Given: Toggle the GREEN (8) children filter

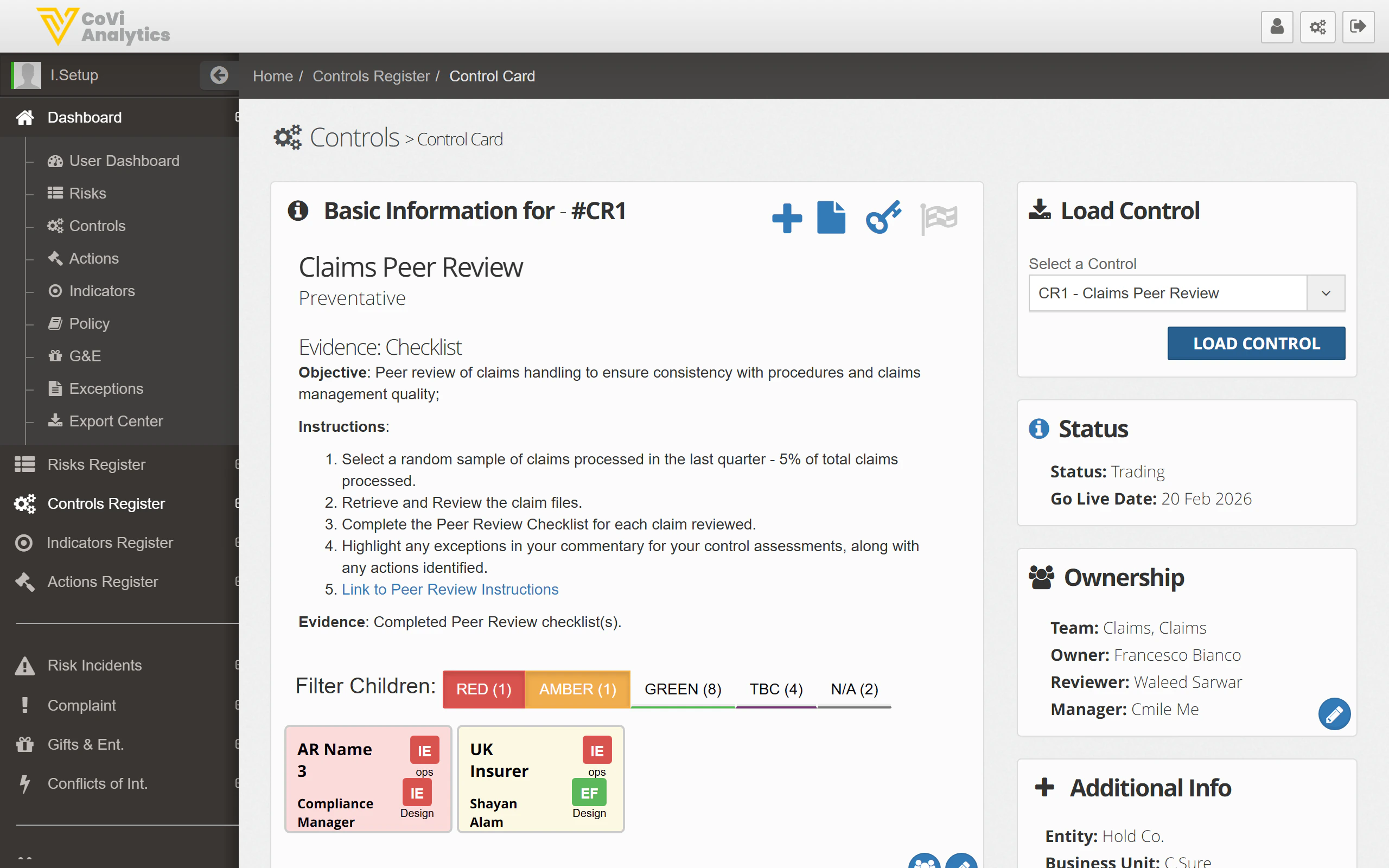Looking at the screenshot, I should [683, 689].
